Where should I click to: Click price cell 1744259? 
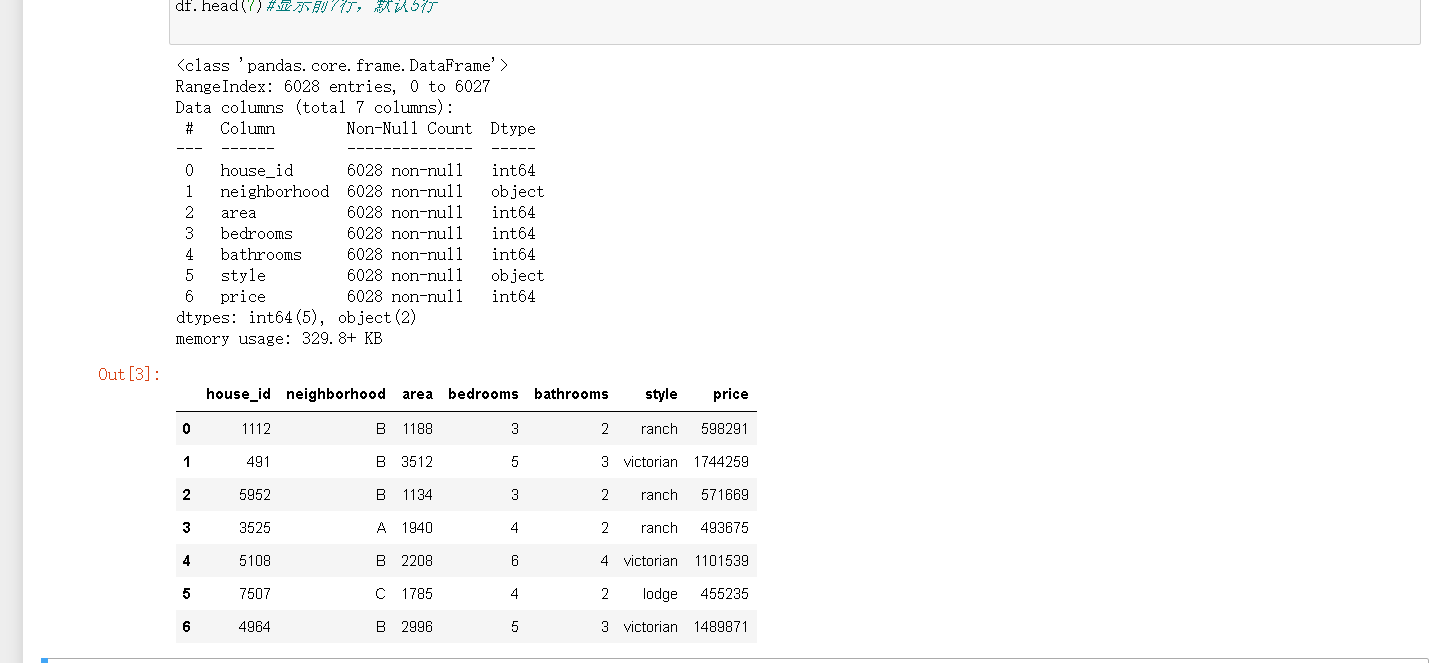[x=721, y=462]
